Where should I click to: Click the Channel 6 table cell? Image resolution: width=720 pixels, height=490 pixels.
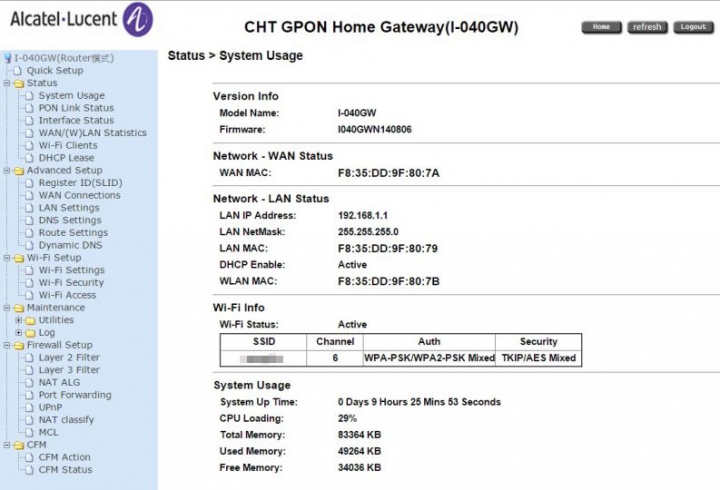point(335,358)
